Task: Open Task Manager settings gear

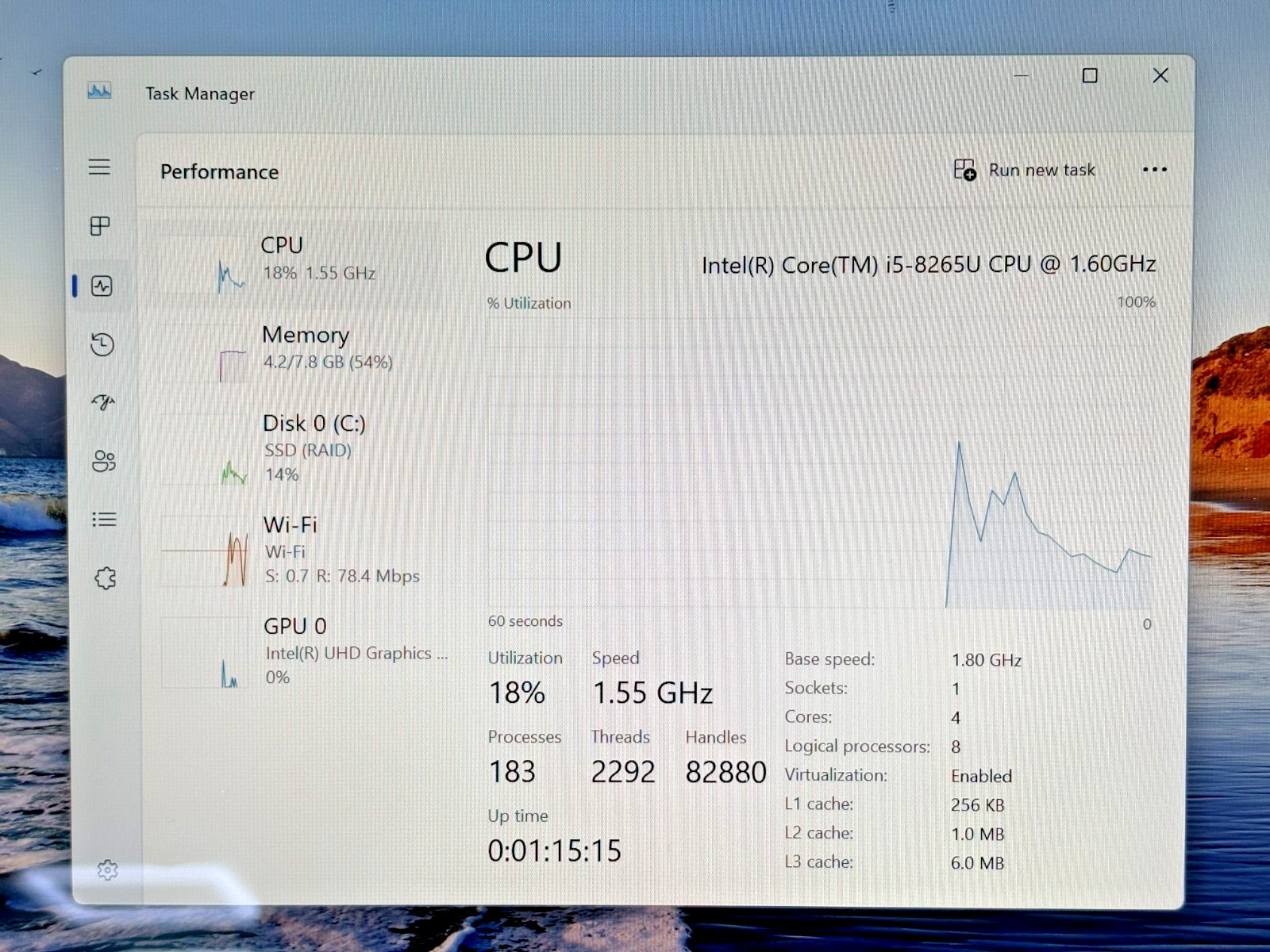Action: tap(107, 870)
